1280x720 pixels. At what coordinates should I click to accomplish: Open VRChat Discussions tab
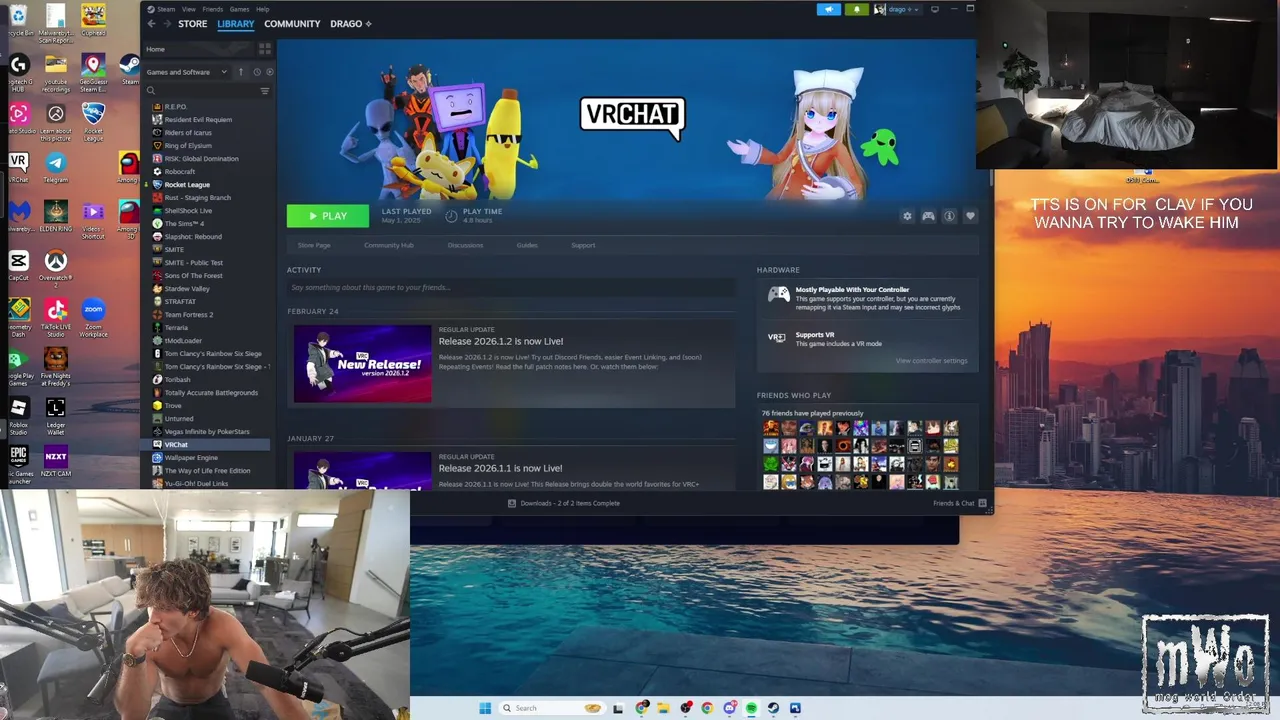point(465,245)
